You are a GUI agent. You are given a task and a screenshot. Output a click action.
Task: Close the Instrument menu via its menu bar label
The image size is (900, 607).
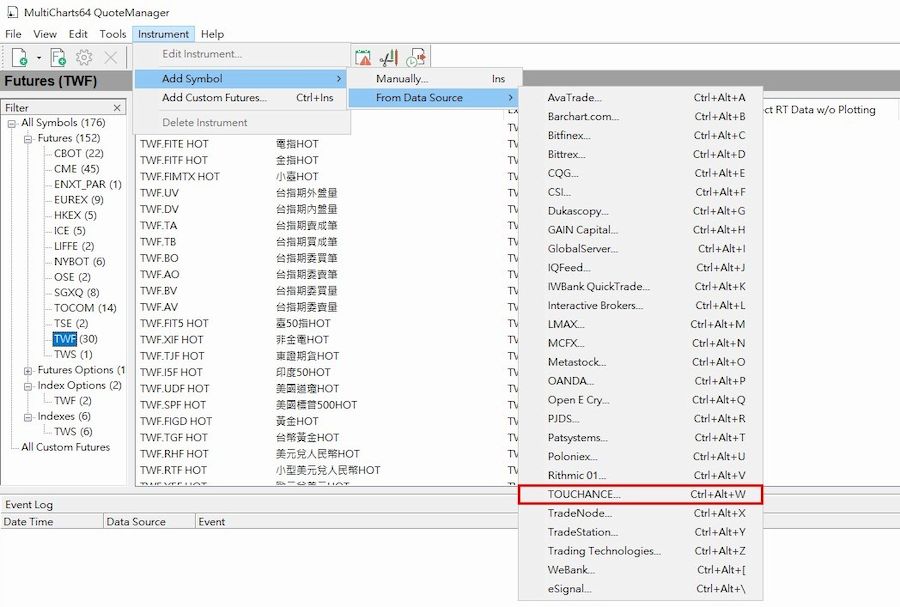click(163, 34)
